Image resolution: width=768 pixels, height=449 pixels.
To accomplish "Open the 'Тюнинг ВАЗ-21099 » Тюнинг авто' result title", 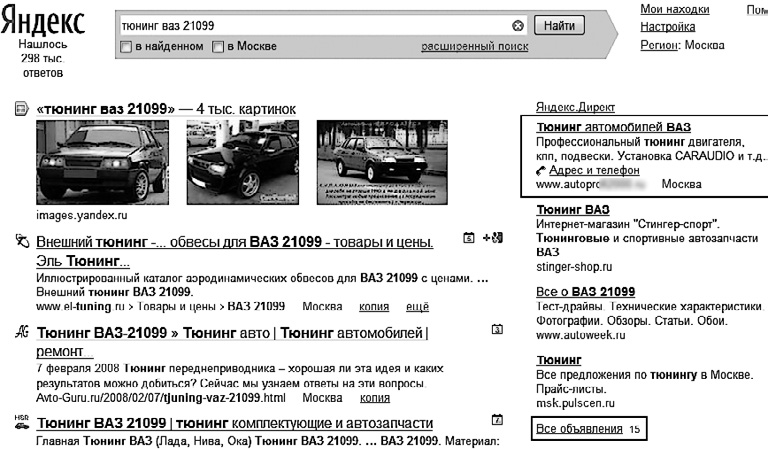I will [x=232, y=342].
